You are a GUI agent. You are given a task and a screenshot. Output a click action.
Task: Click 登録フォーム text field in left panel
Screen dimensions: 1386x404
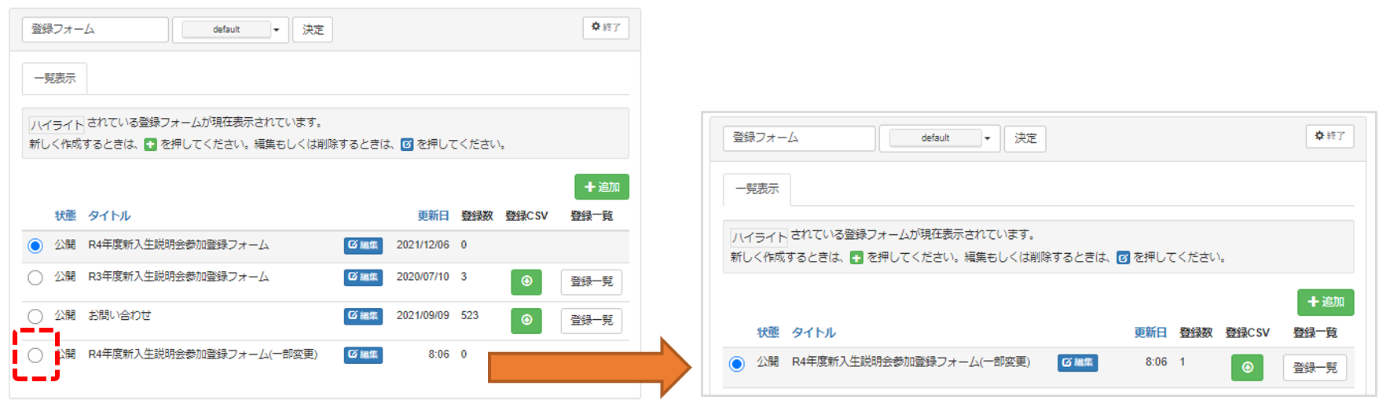click(x=94, y=30)
